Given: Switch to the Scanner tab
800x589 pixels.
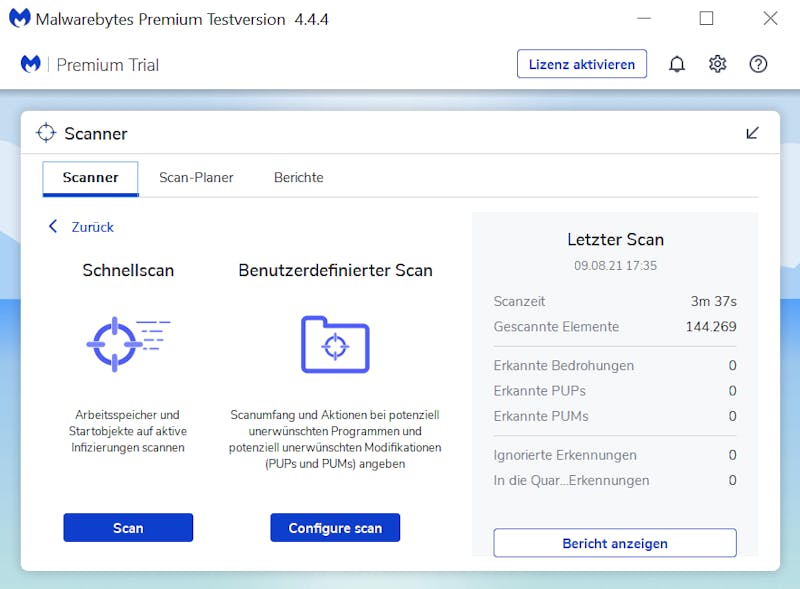Looking at the screenshot, I should pyautogui.click(x=90, y=178).
